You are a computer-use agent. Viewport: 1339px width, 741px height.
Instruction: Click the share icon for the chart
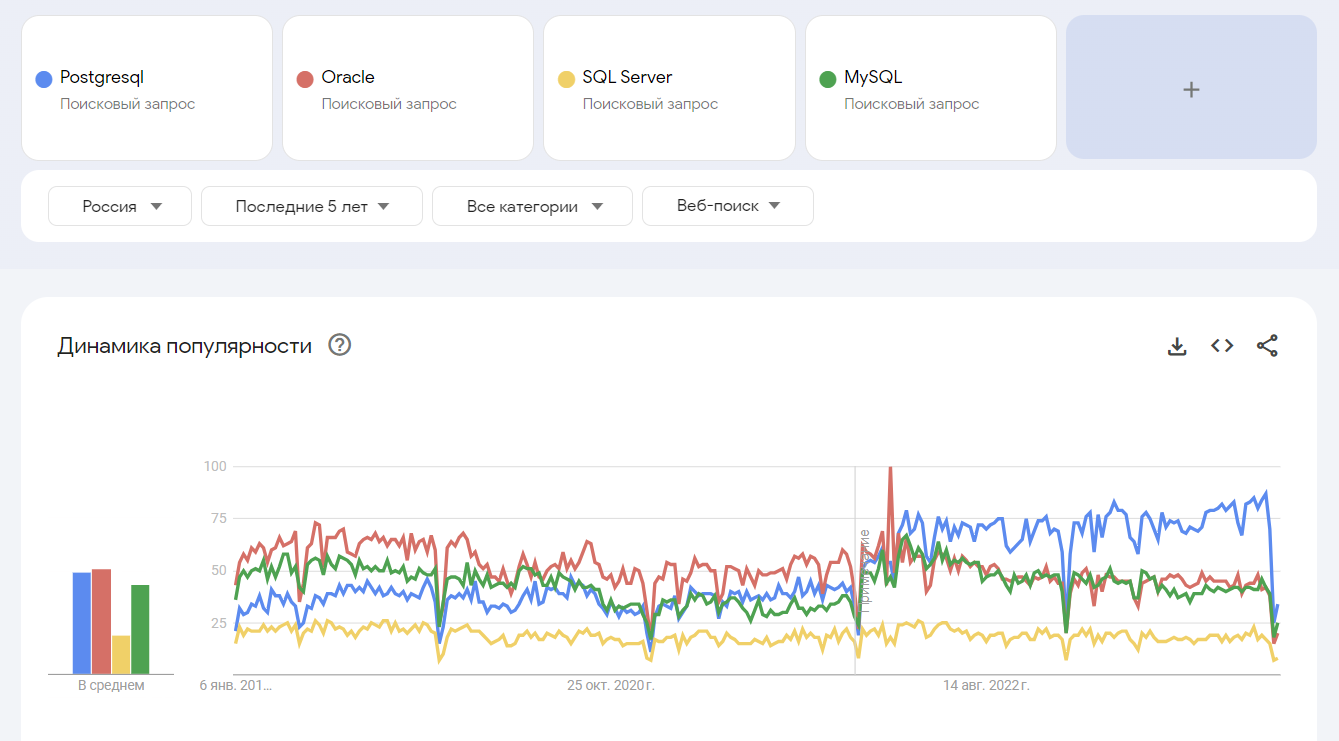1267,346
